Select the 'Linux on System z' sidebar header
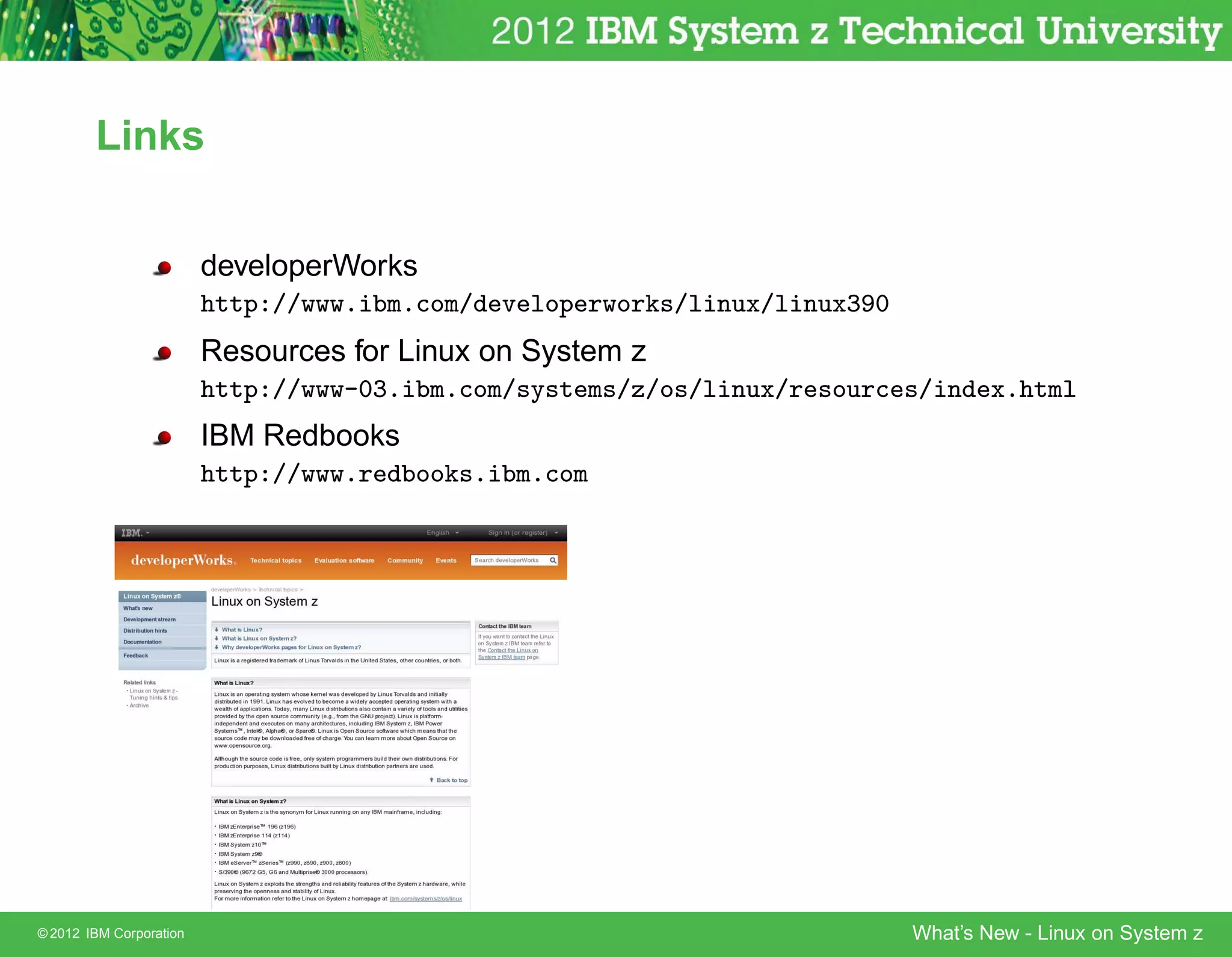The image size is (1232, 957). click(x=162, y=596)
